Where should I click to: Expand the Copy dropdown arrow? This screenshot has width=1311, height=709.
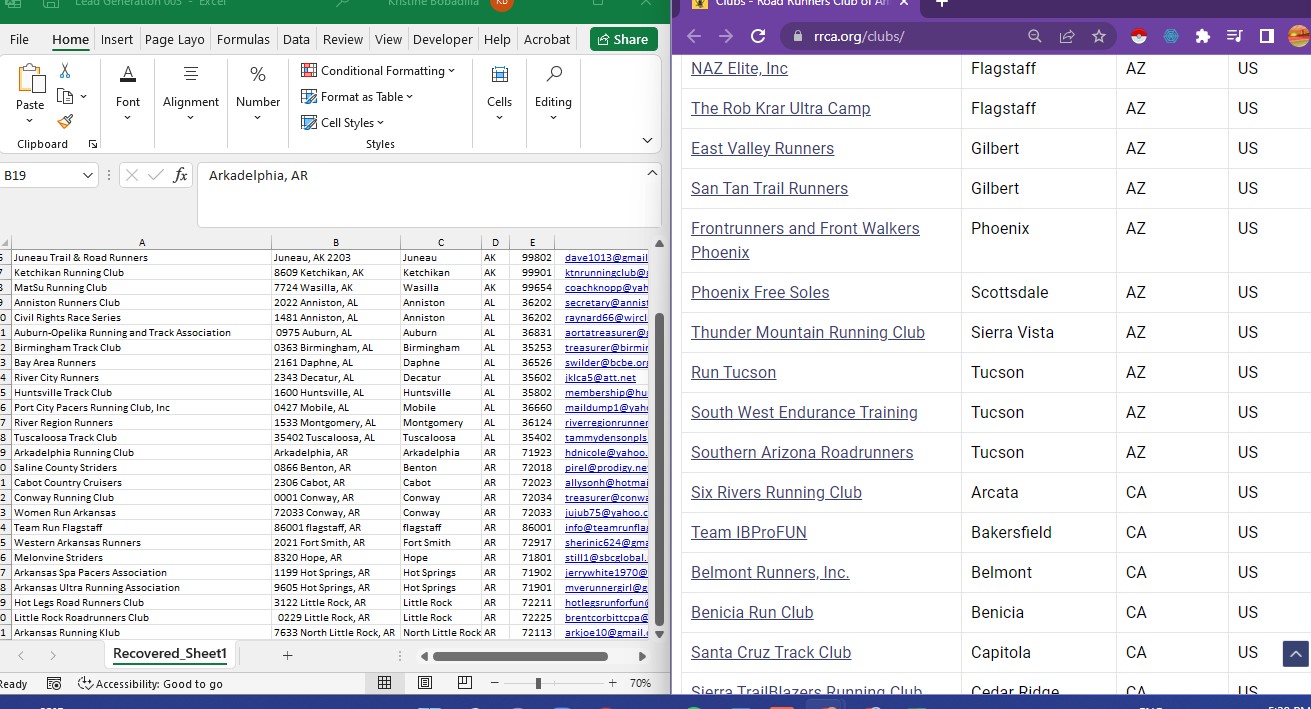(83, 96)
